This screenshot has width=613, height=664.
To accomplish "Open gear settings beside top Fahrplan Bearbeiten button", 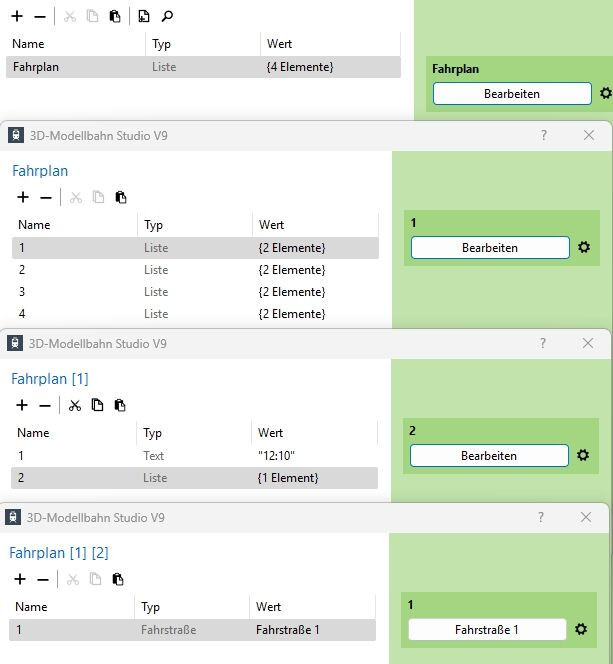I will pos(606,93).
